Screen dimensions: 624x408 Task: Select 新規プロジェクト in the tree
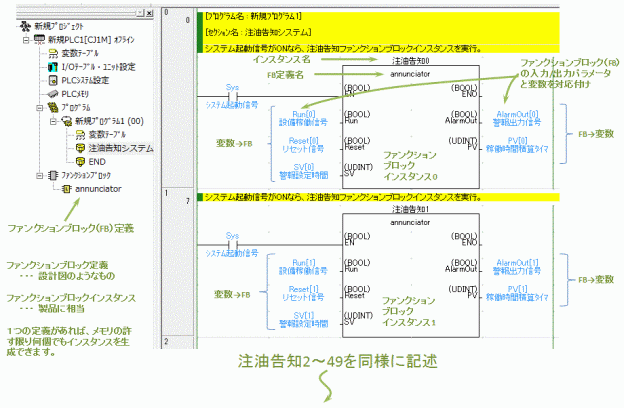pos(59,26)
